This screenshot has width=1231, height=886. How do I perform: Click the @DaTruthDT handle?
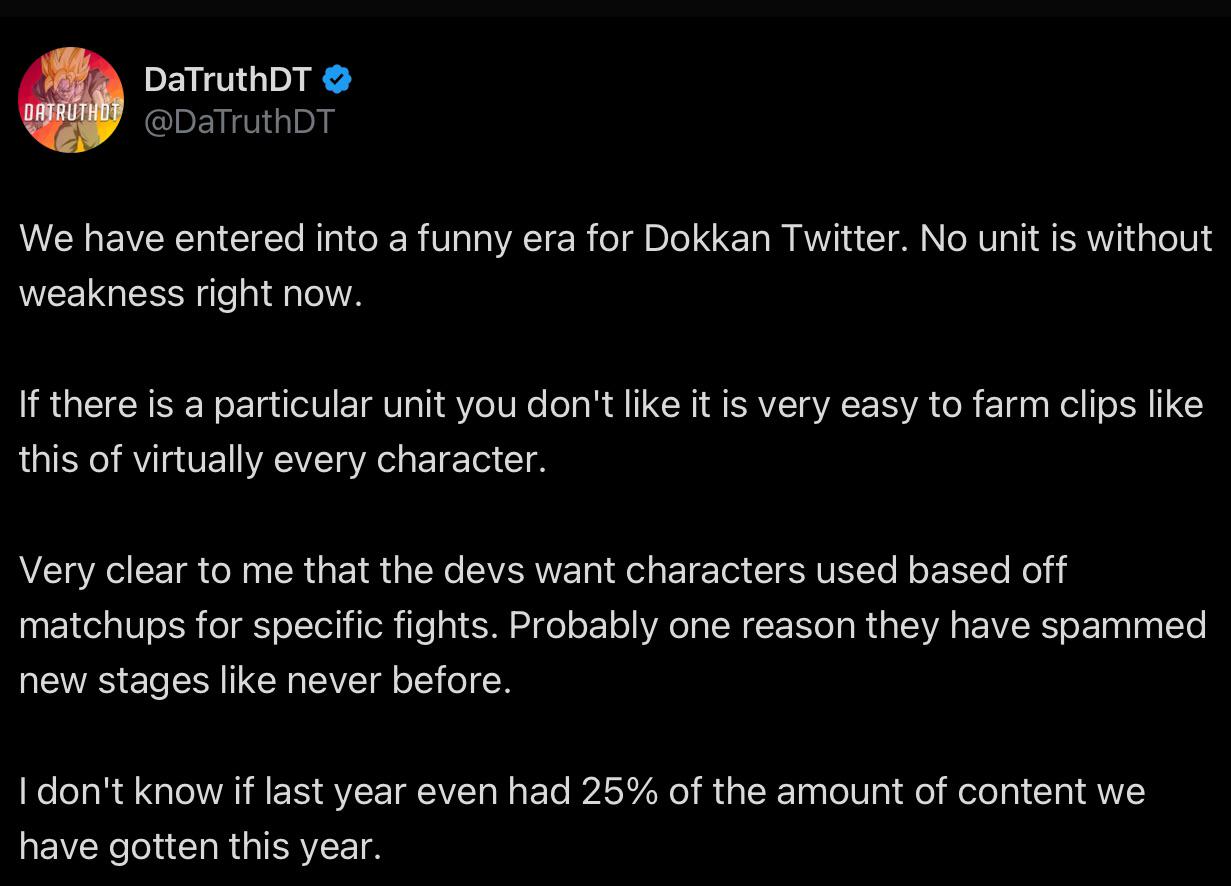click(x=240, y=122)
